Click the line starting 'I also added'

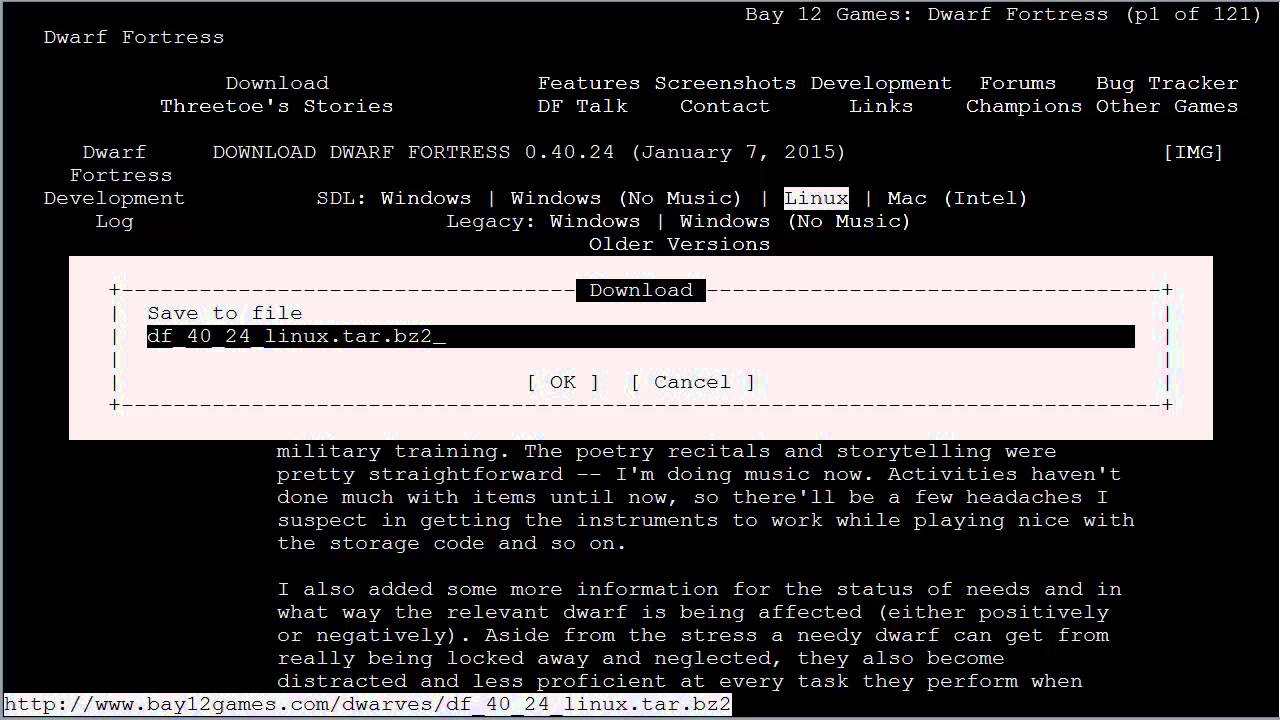(699, 589)
